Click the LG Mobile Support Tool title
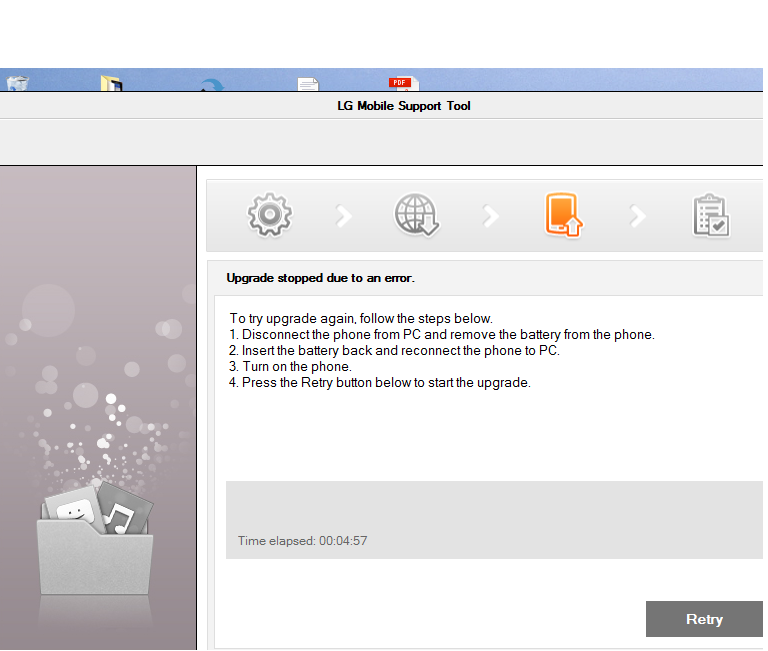 (x=404, y=106)
